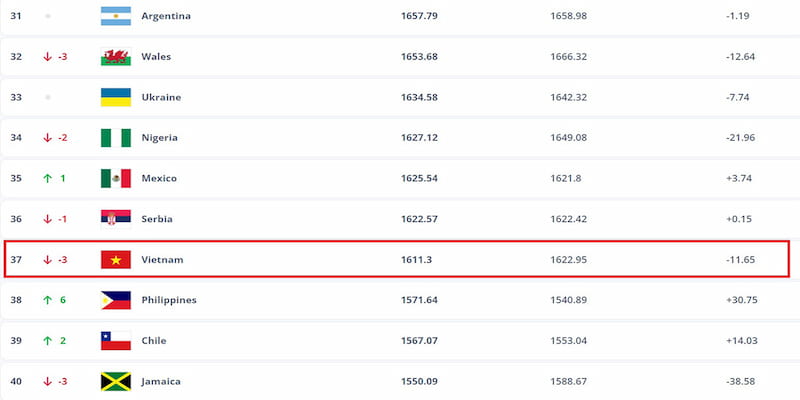Open the Argentina team name link

[166, 16]
